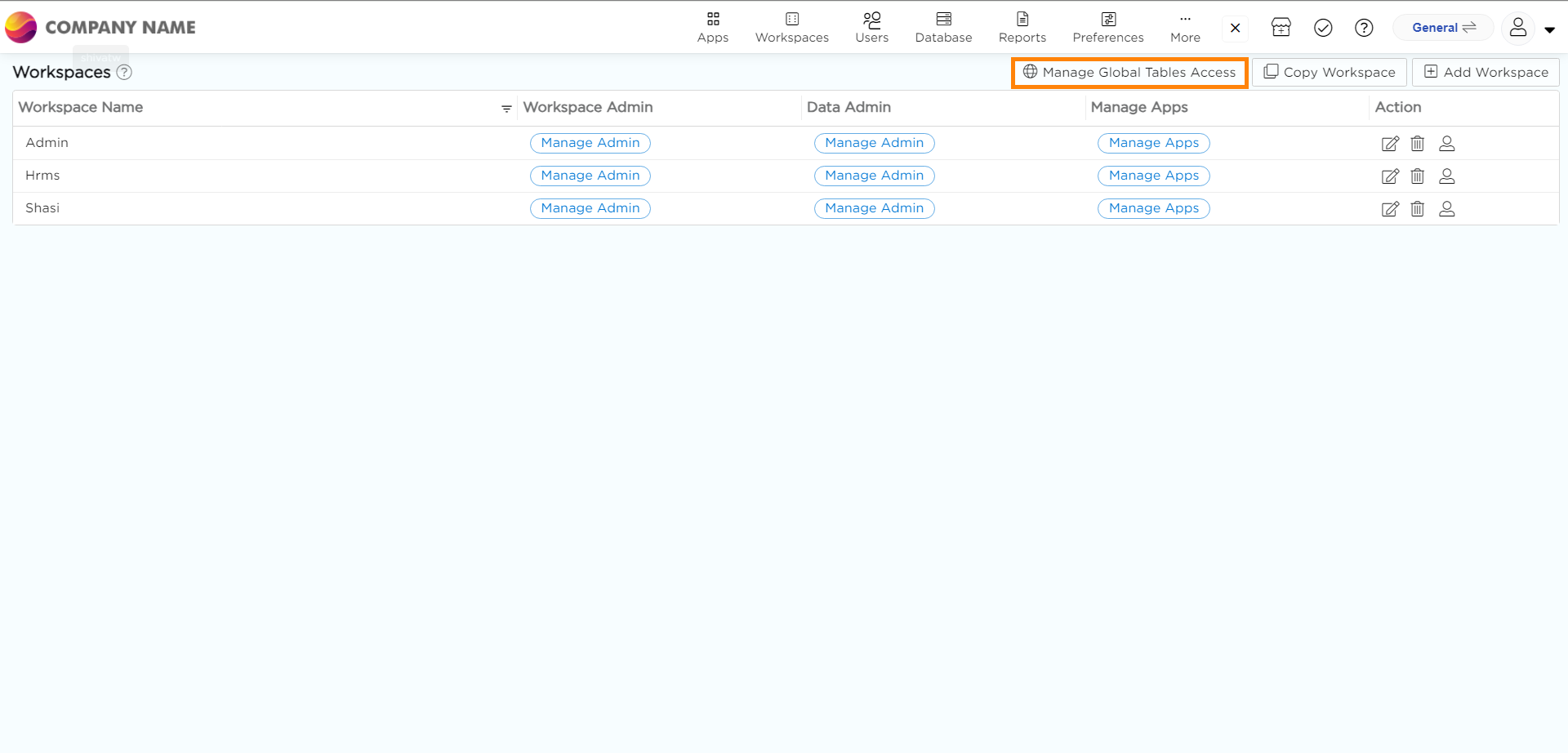
Task: Toggle the General switch mode button
Action: point(1443,28)
